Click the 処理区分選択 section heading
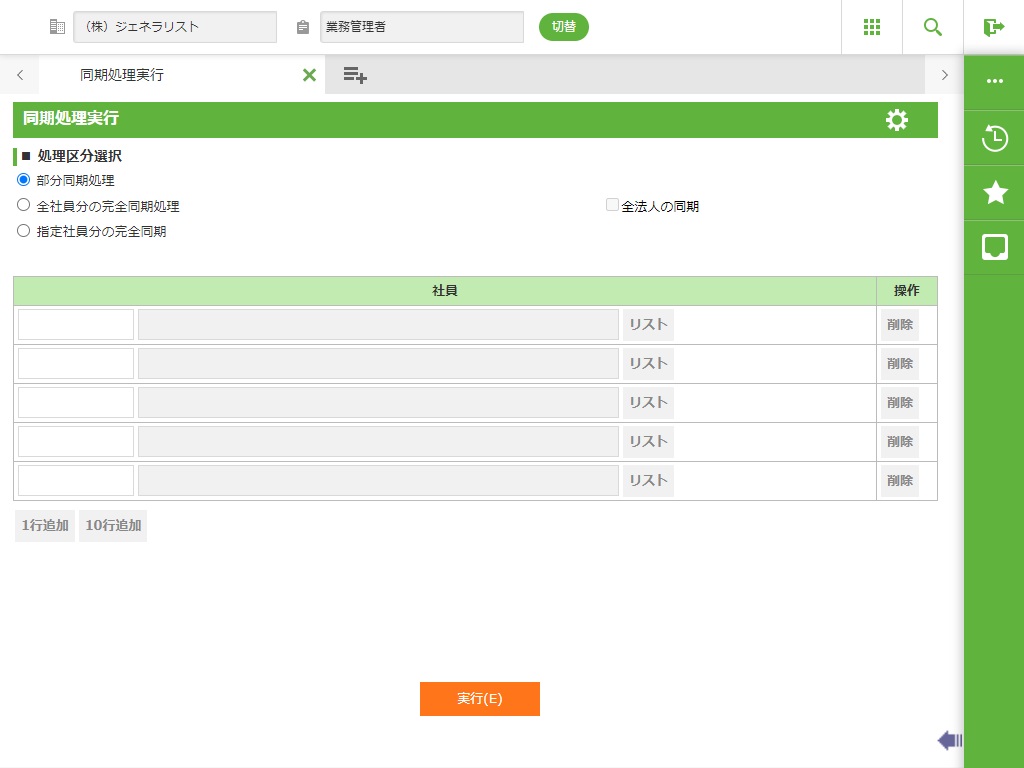Image resolution: width=1024 pixels, height=768 pixels. click(x=80, y=156)
